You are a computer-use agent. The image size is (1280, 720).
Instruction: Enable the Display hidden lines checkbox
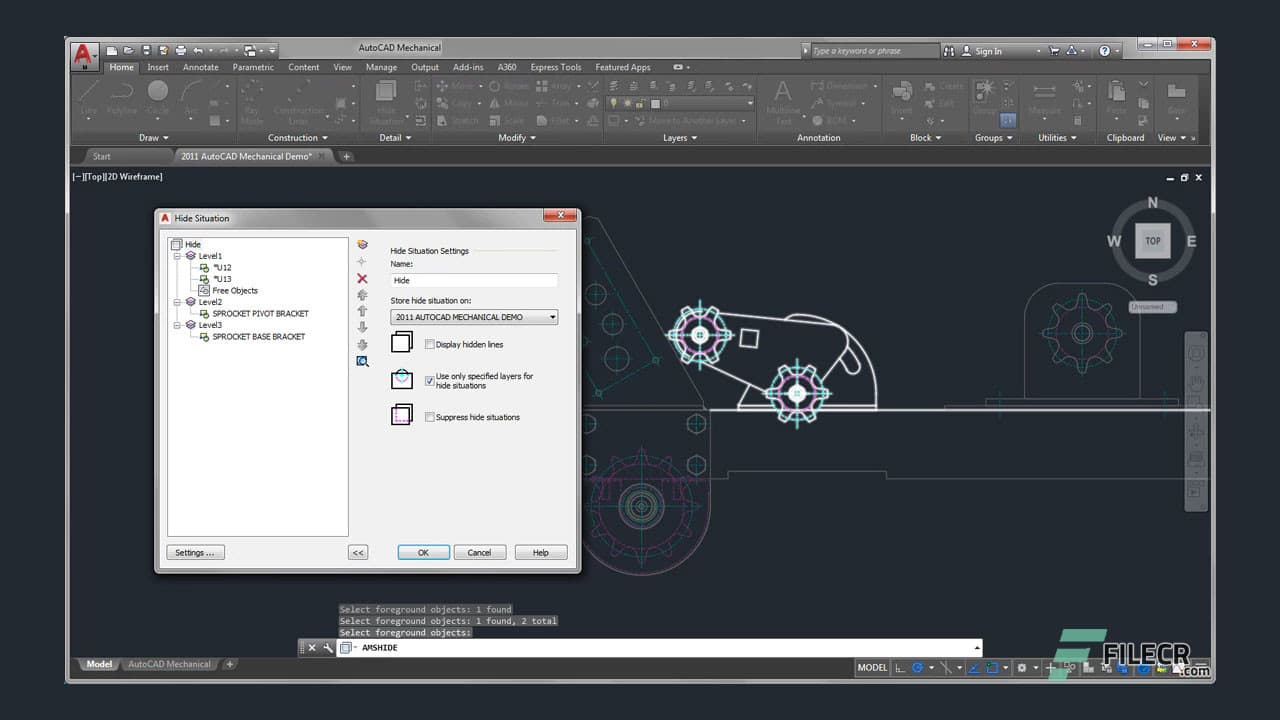(429, 344)
